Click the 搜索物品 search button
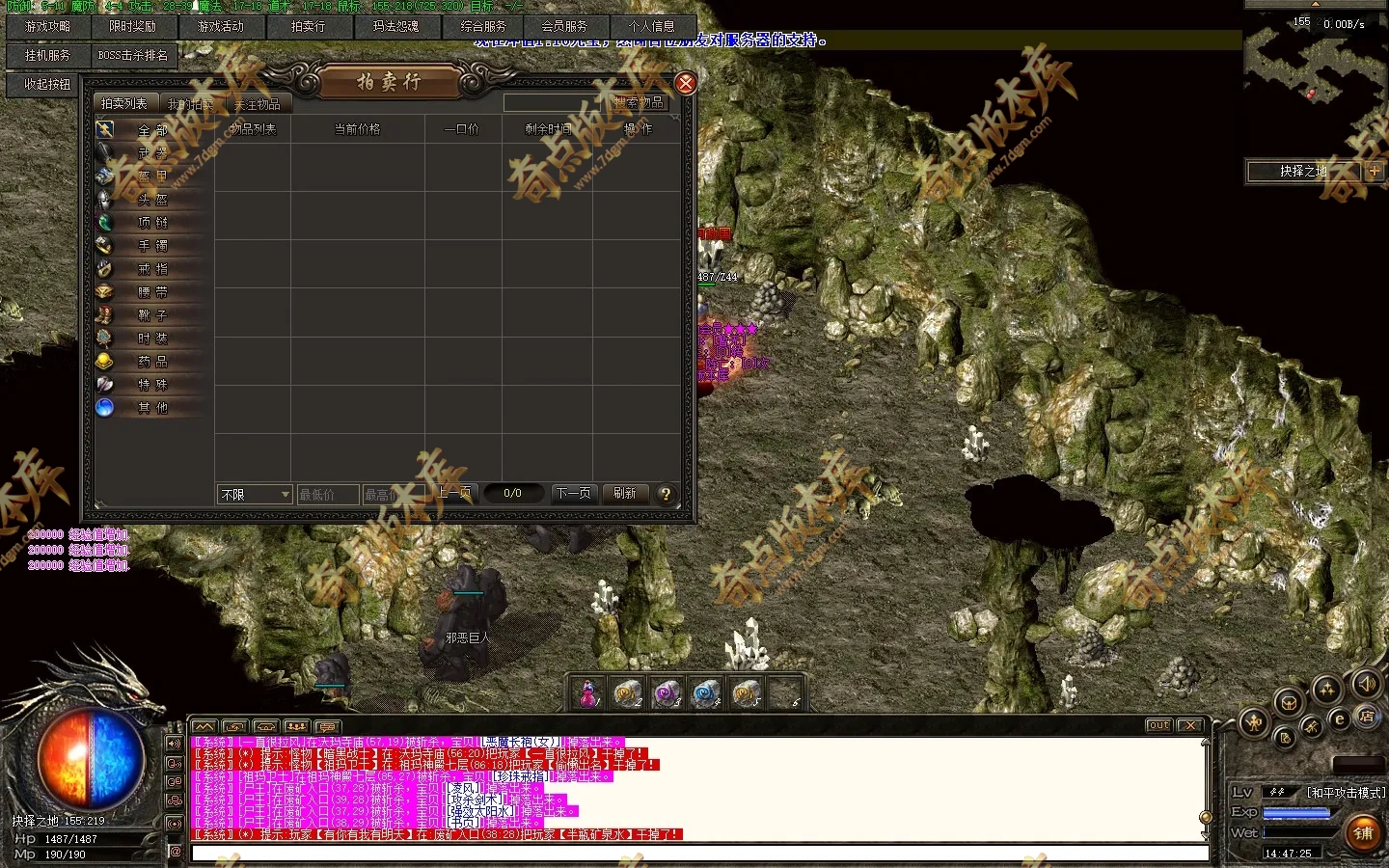 640,102
